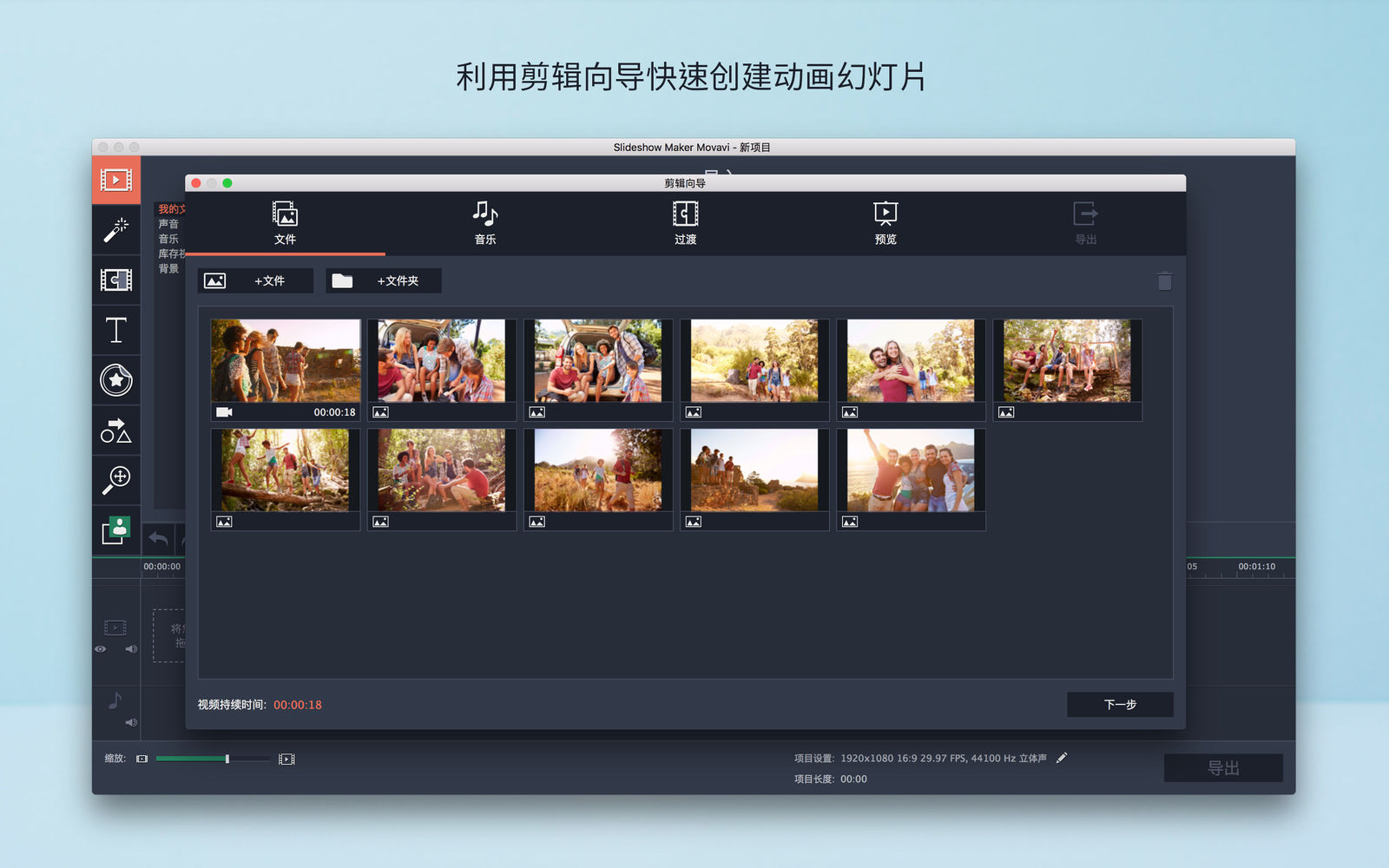Edit project settings with pencil icon
Screen dimensions: 1389x868
click(x=1062, y=758)
